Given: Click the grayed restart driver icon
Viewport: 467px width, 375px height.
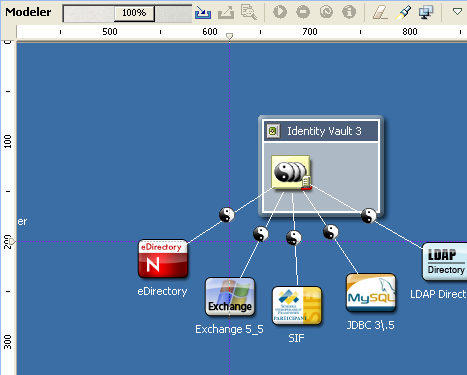Looking at the screenshot, I should coord(326,12).
